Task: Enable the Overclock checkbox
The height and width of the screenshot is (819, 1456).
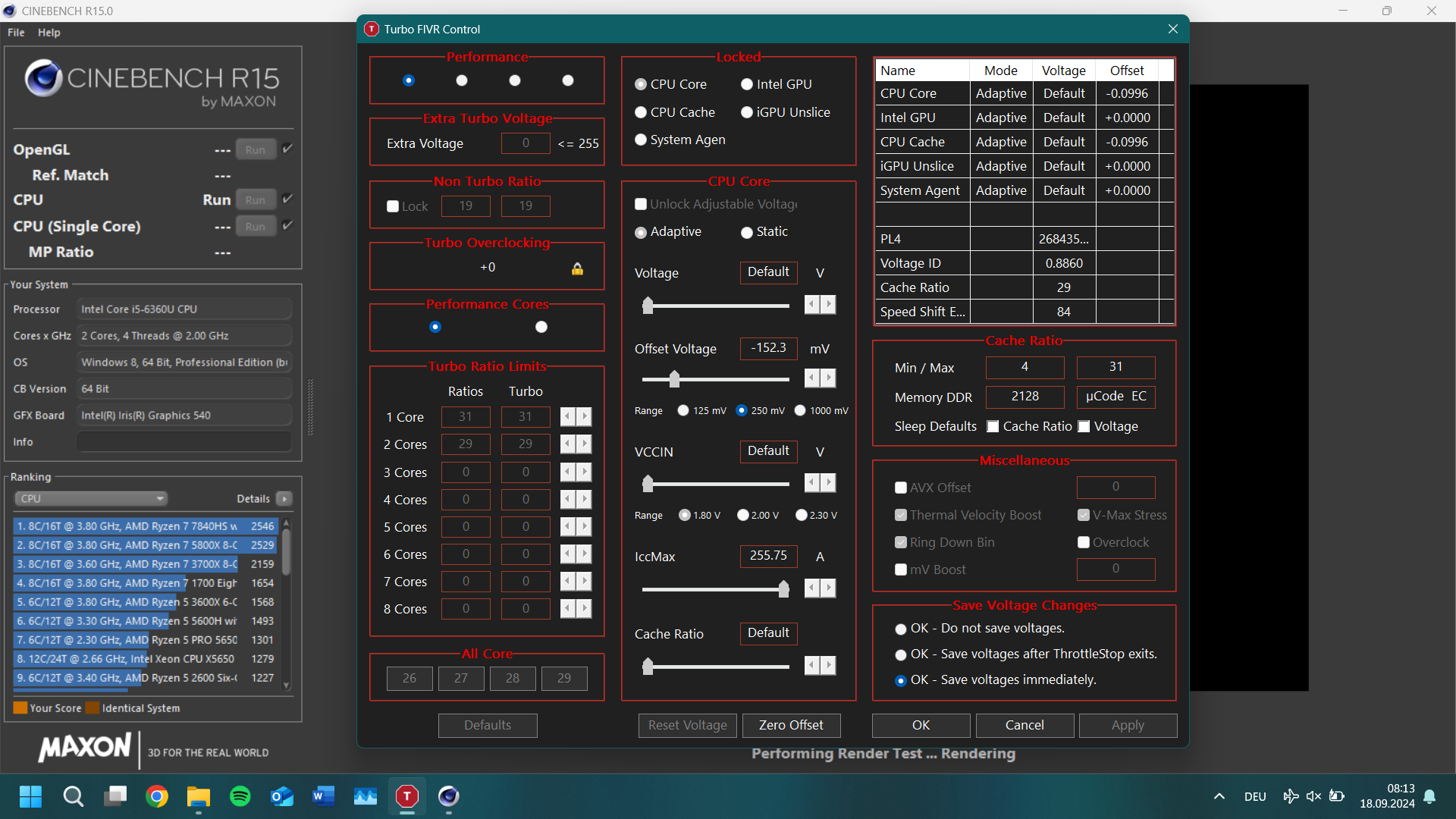Action: click(1084, 542)
